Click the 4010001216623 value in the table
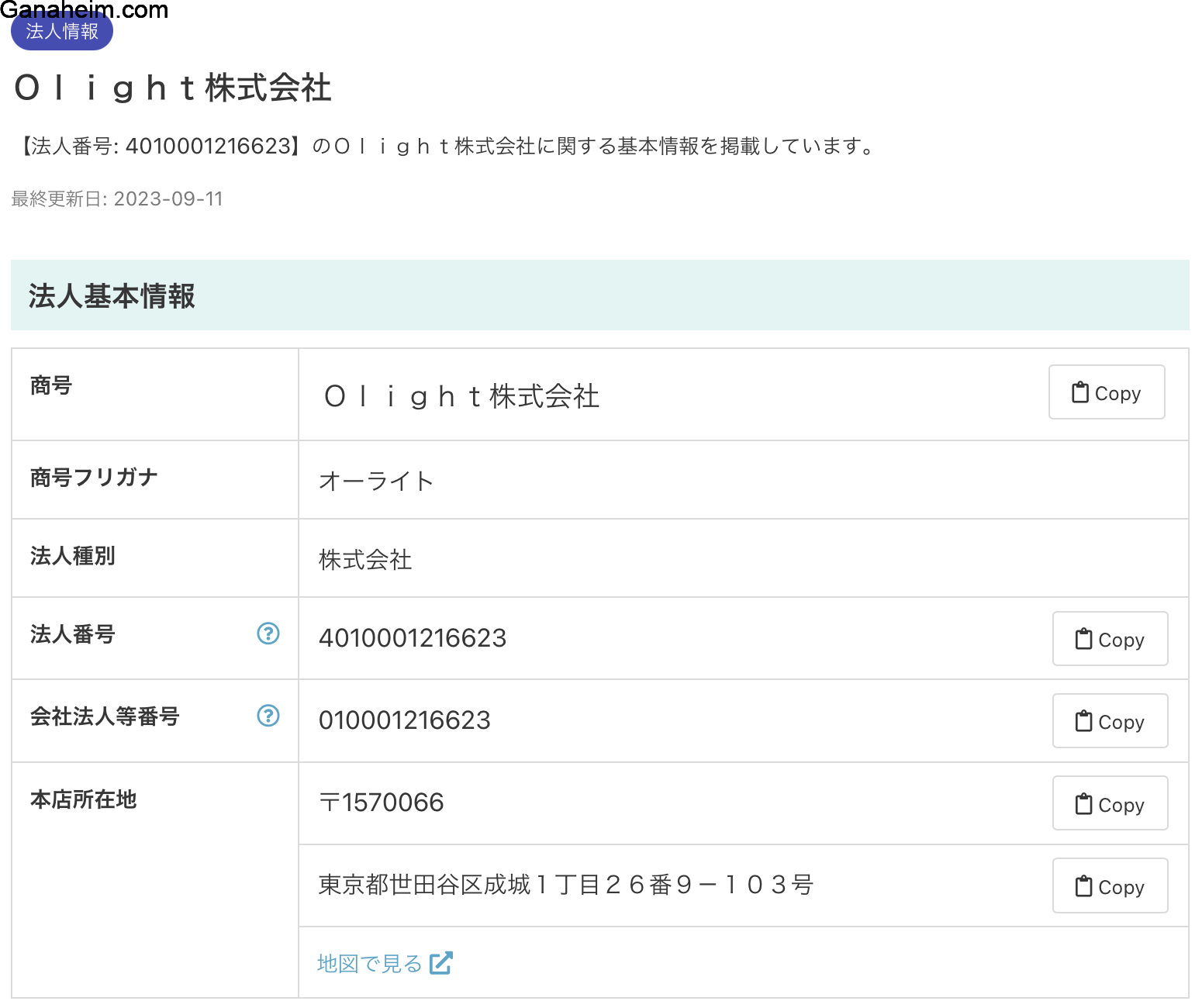The image size is (1202, 1008). pyautogui.click(x=413, y=638)
